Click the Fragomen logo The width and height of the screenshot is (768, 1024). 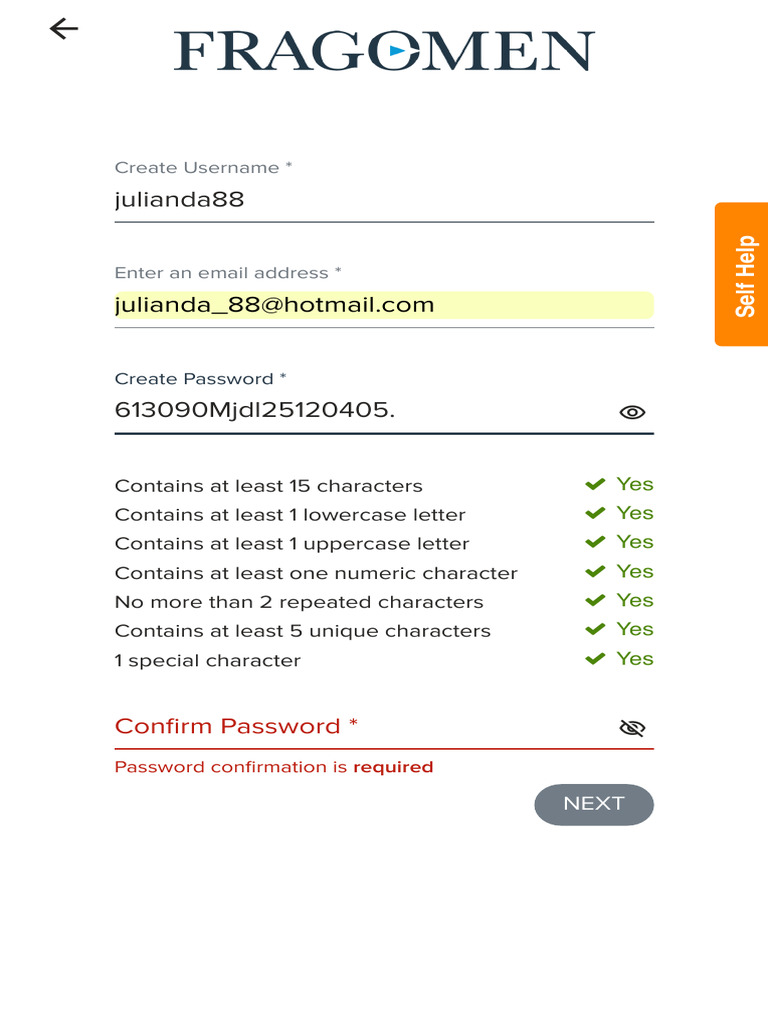pyautogui.click(x=384, y=51)
